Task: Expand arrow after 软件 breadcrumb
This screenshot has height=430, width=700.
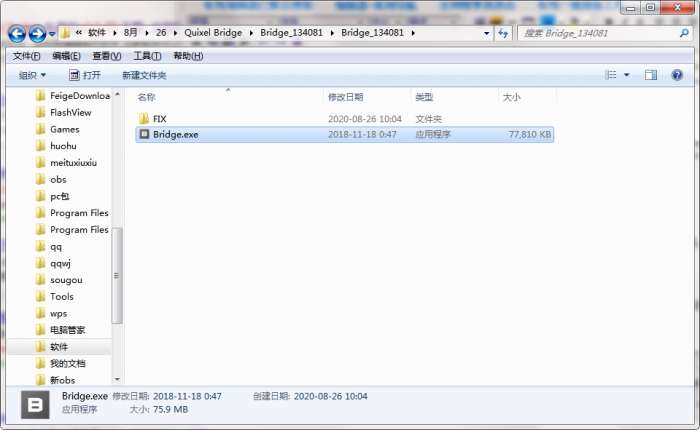Action: 115,33
